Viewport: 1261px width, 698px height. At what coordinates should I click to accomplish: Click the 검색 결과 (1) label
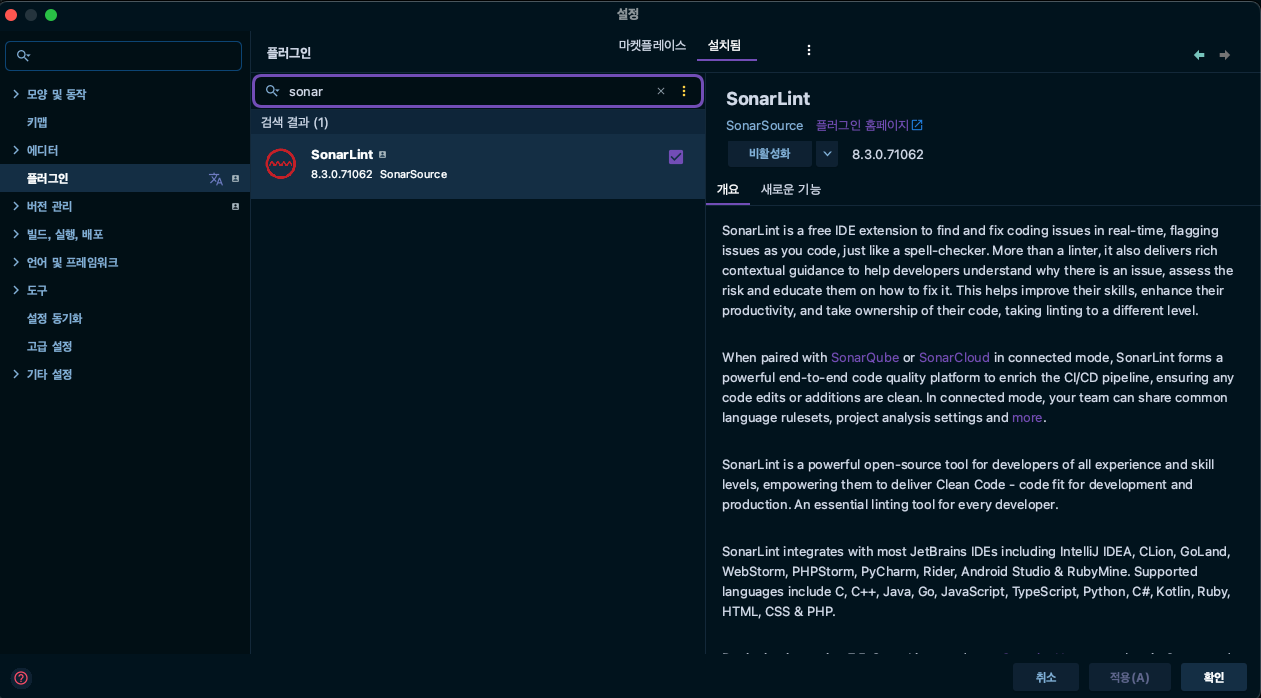(294, 122)
